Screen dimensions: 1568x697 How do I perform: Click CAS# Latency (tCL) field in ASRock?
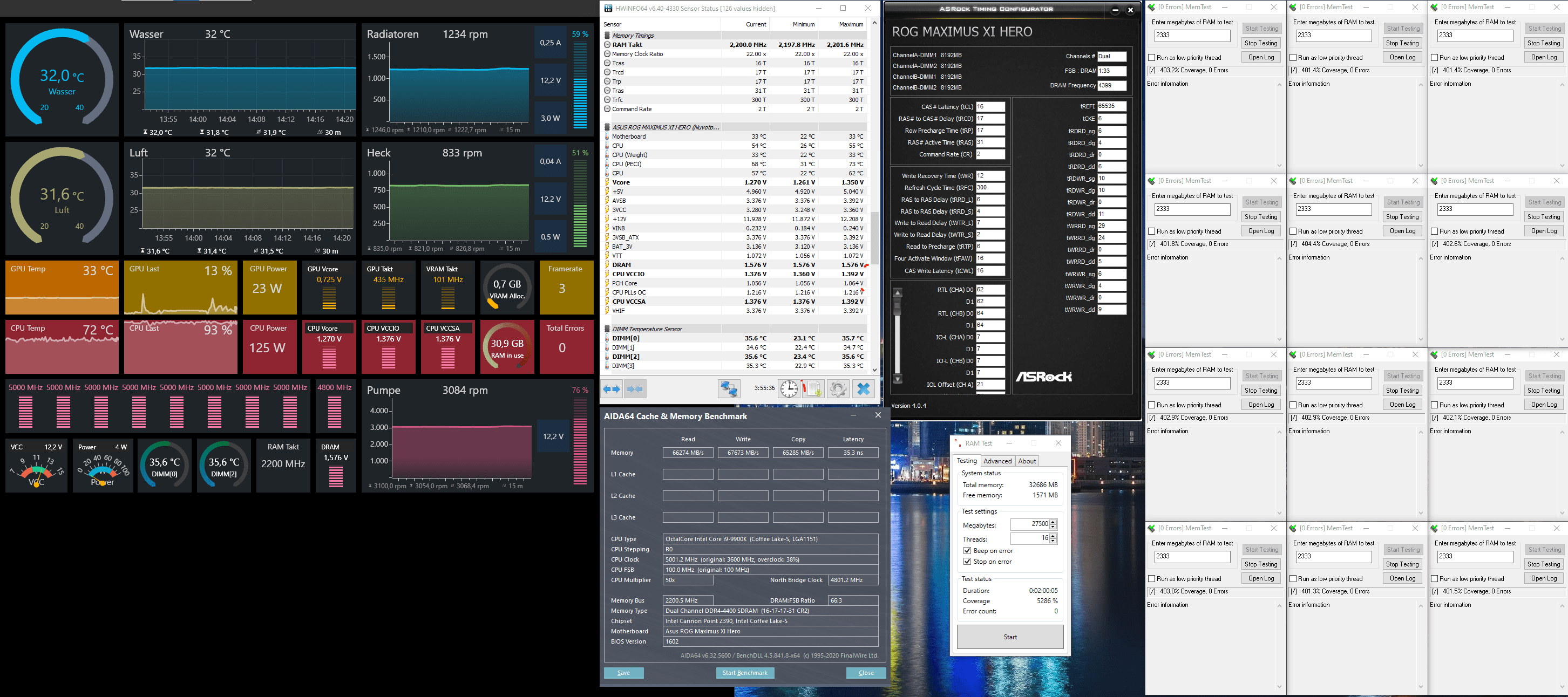(x=990, y=106)
